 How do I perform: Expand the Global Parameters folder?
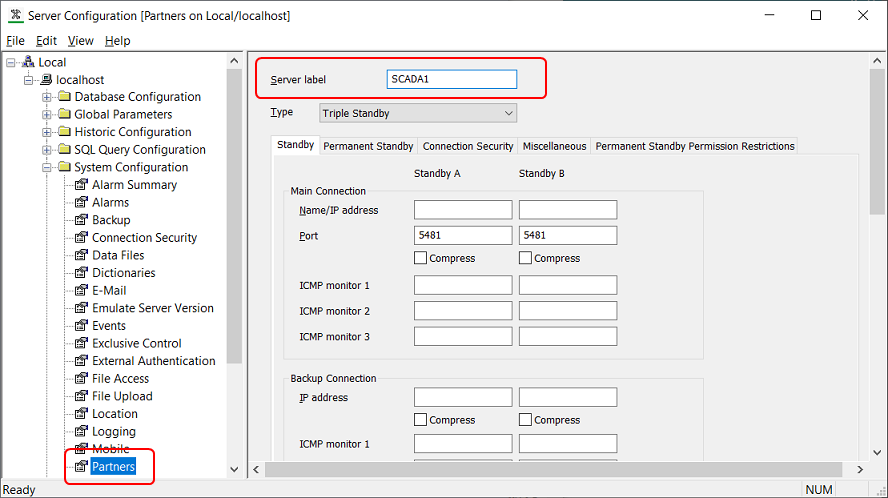(47, 115)
